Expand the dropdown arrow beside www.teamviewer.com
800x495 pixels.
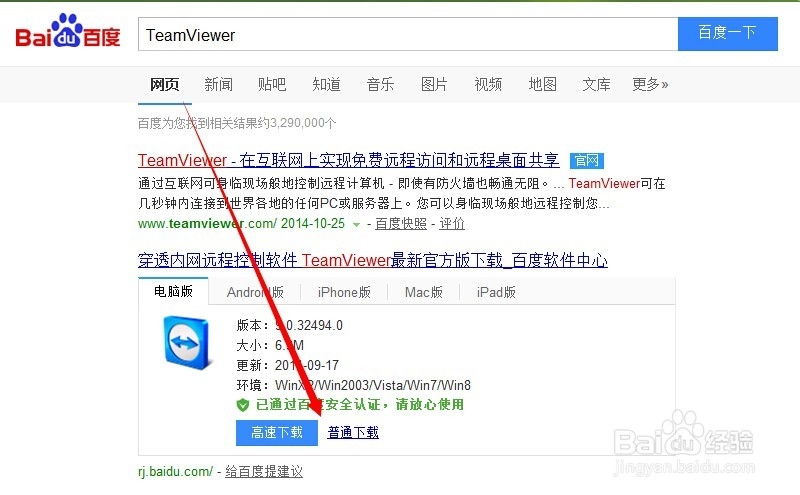pyautogui.click(x=357, y=225)
